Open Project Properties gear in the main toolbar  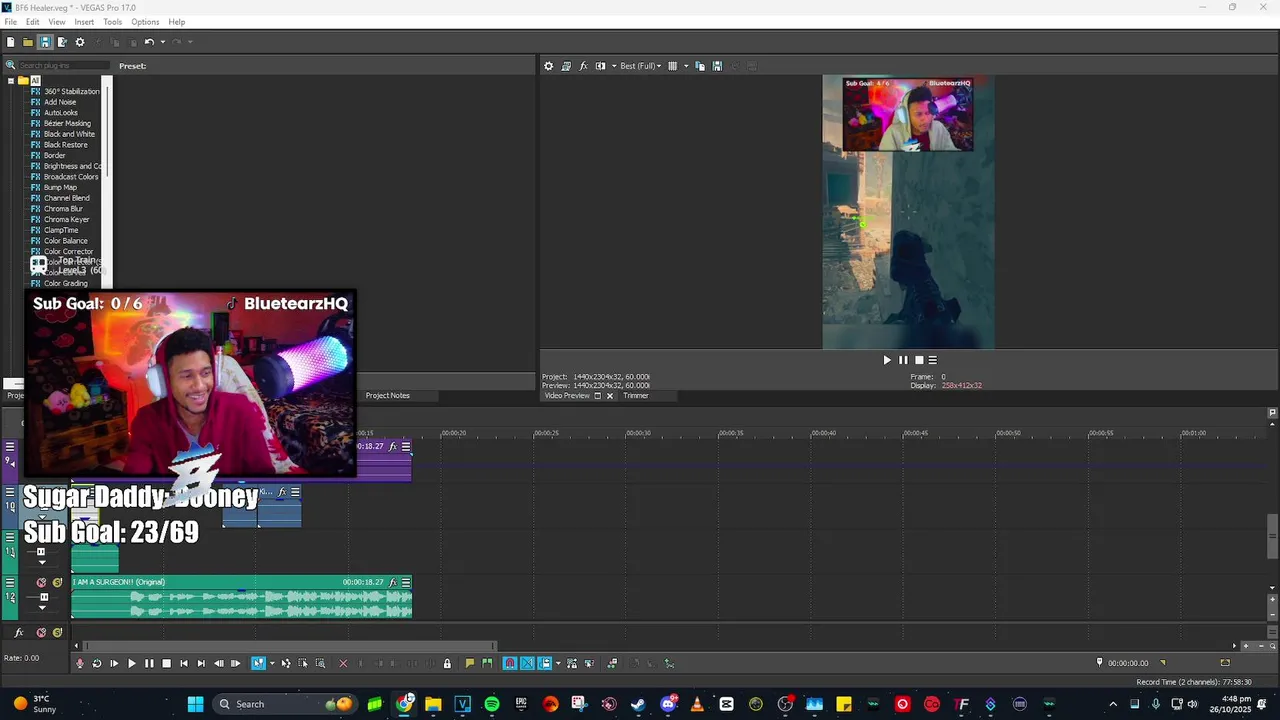80,42
